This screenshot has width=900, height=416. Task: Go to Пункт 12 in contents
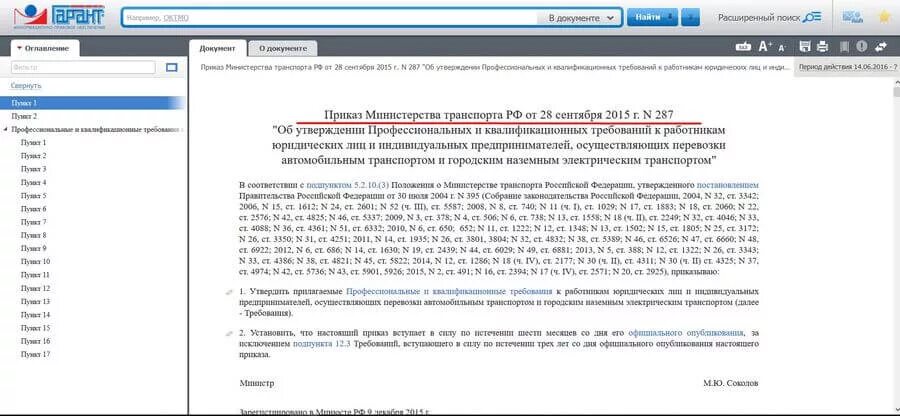click(x=35, y=289)
